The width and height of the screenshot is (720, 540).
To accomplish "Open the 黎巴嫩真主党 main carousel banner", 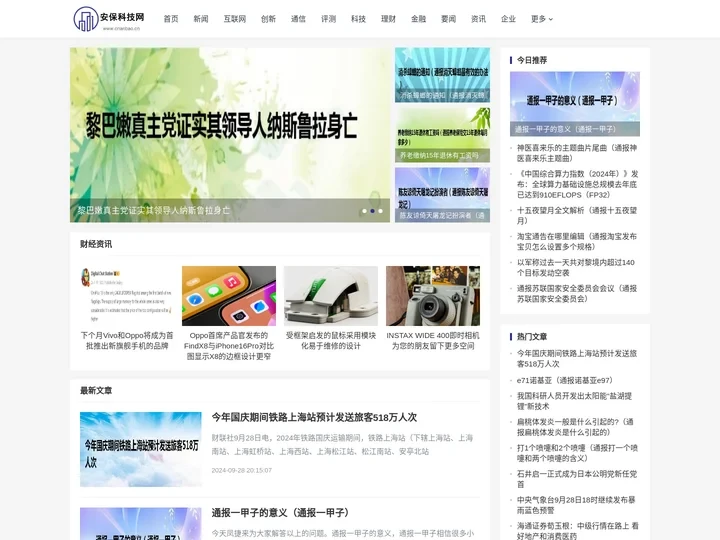I will point(230,135).
